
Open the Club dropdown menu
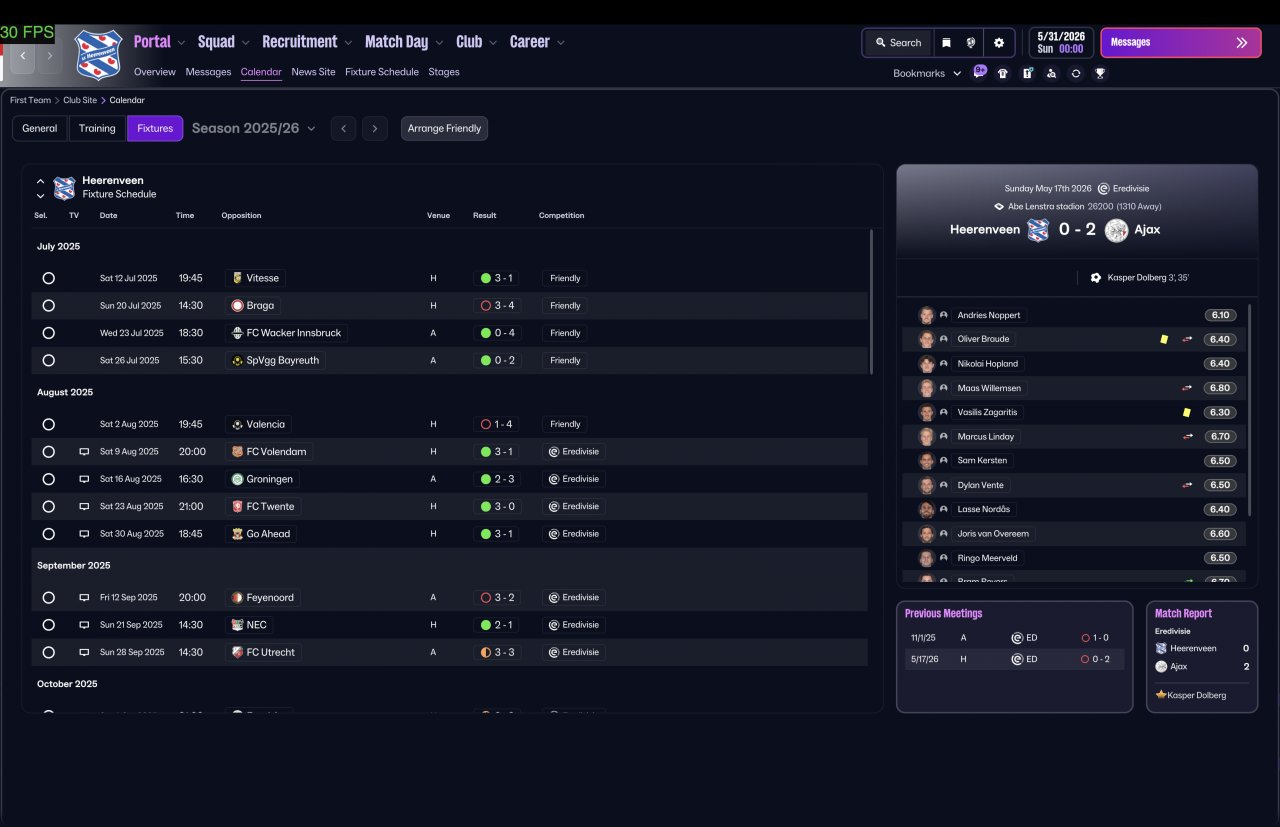(x=477, y=42)
